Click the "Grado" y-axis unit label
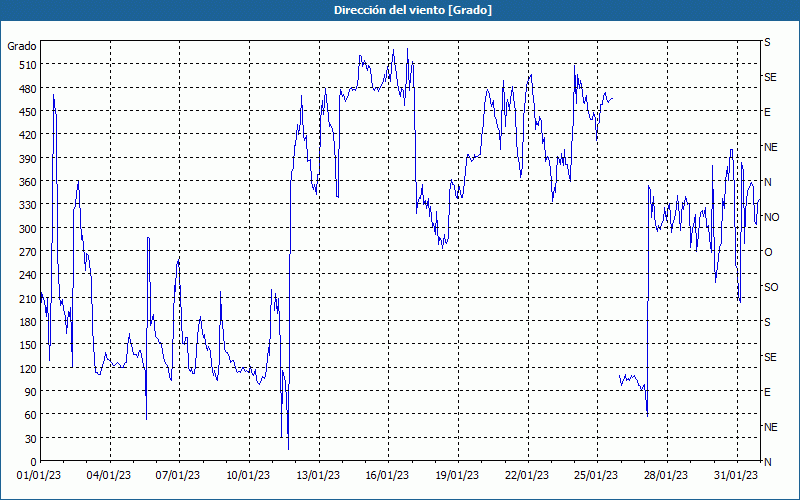The height and width of the screenshot is (500, 800). tap(22, 46)
